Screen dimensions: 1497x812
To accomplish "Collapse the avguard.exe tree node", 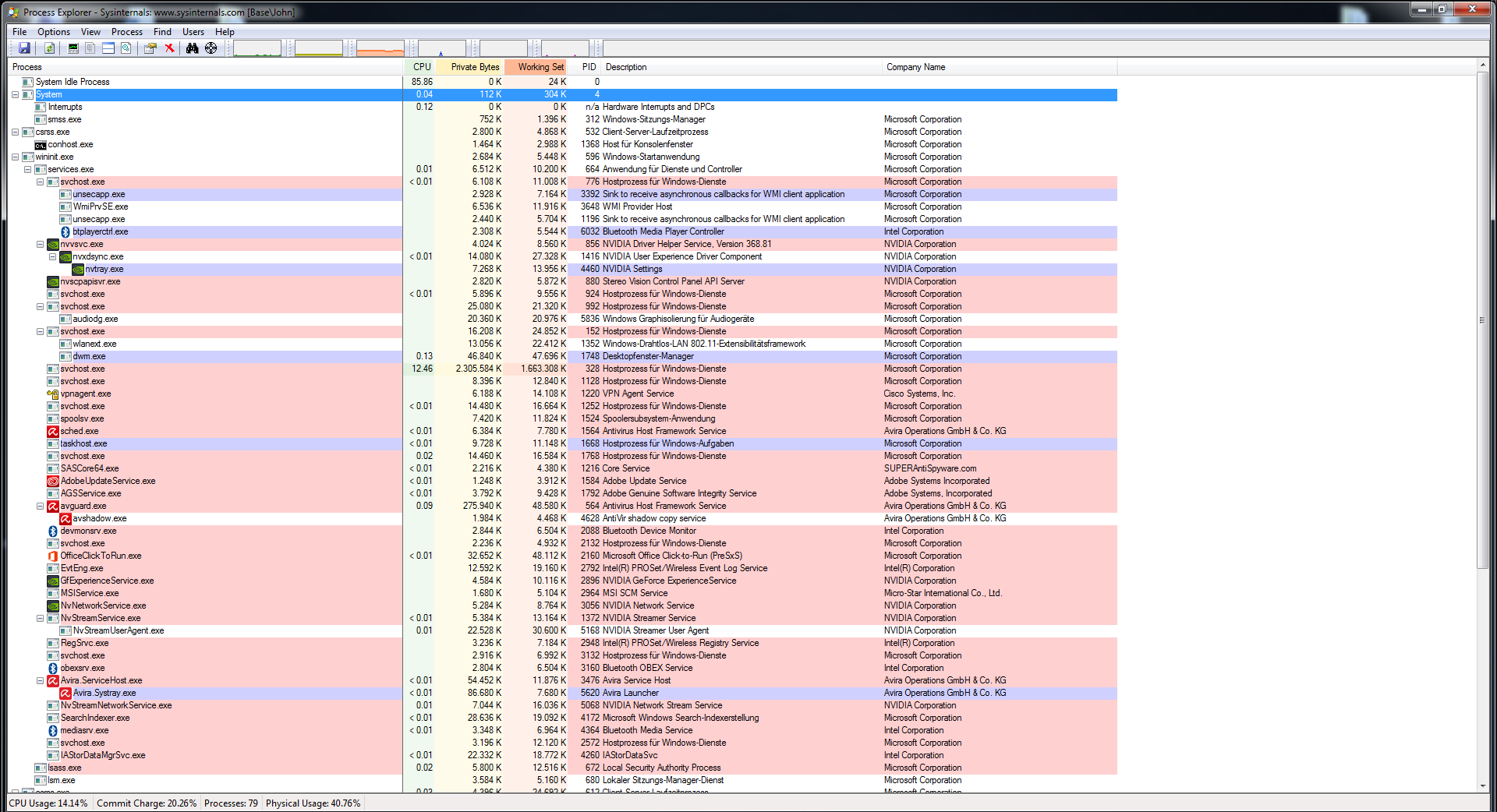I will [40, 506].
